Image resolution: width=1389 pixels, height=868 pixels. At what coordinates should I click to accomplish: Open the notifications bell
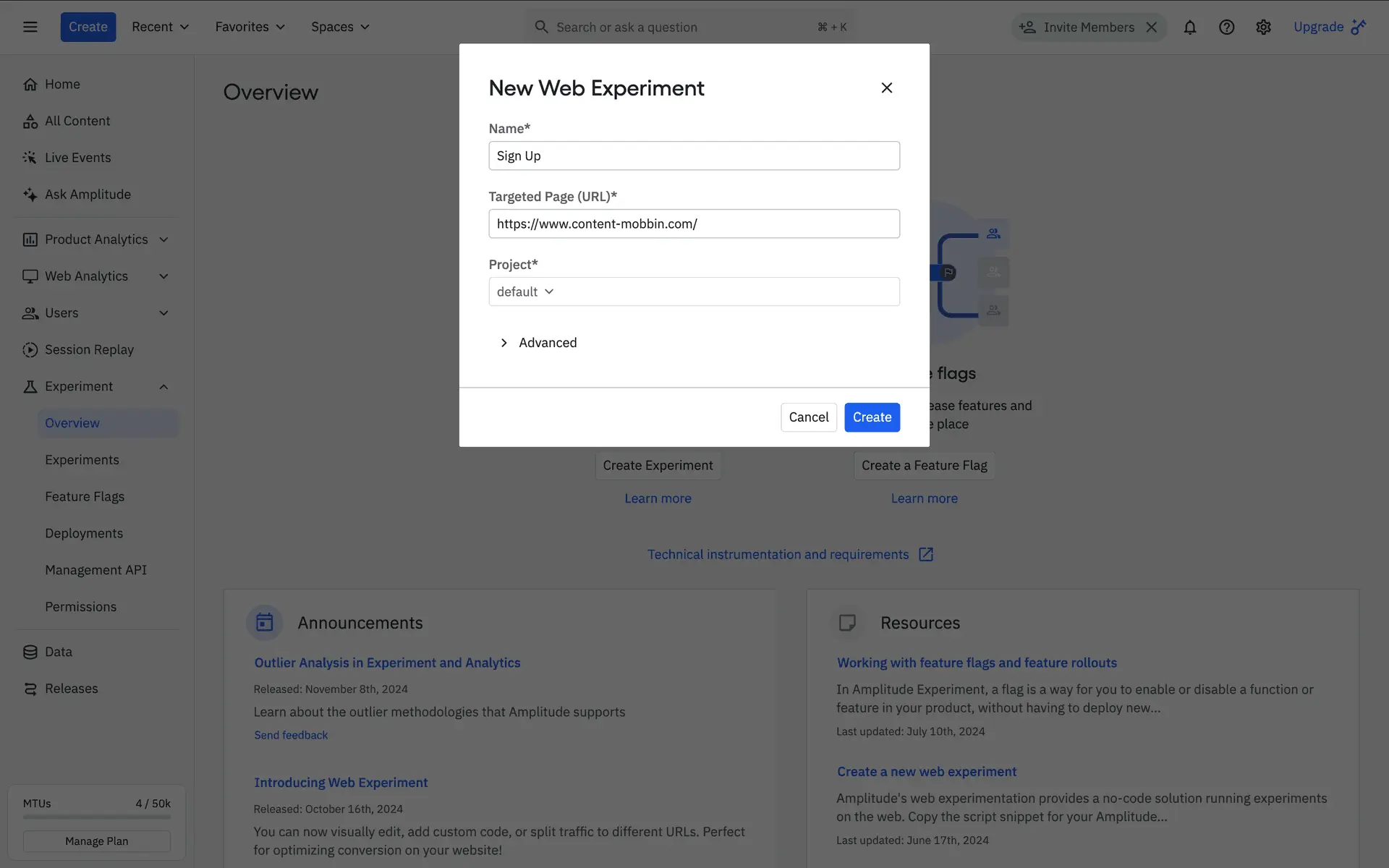tap(1190, 27)
